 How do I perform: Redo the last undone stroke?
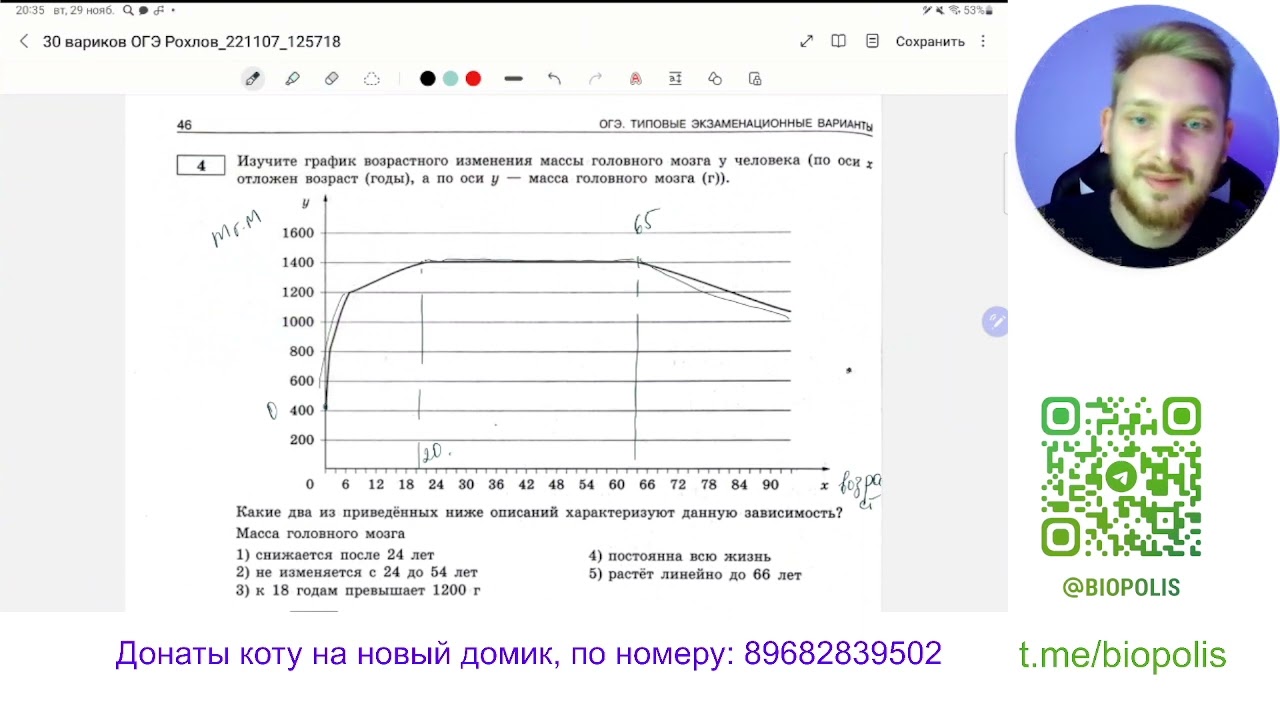pyautogui.click(x=595, y=79)
